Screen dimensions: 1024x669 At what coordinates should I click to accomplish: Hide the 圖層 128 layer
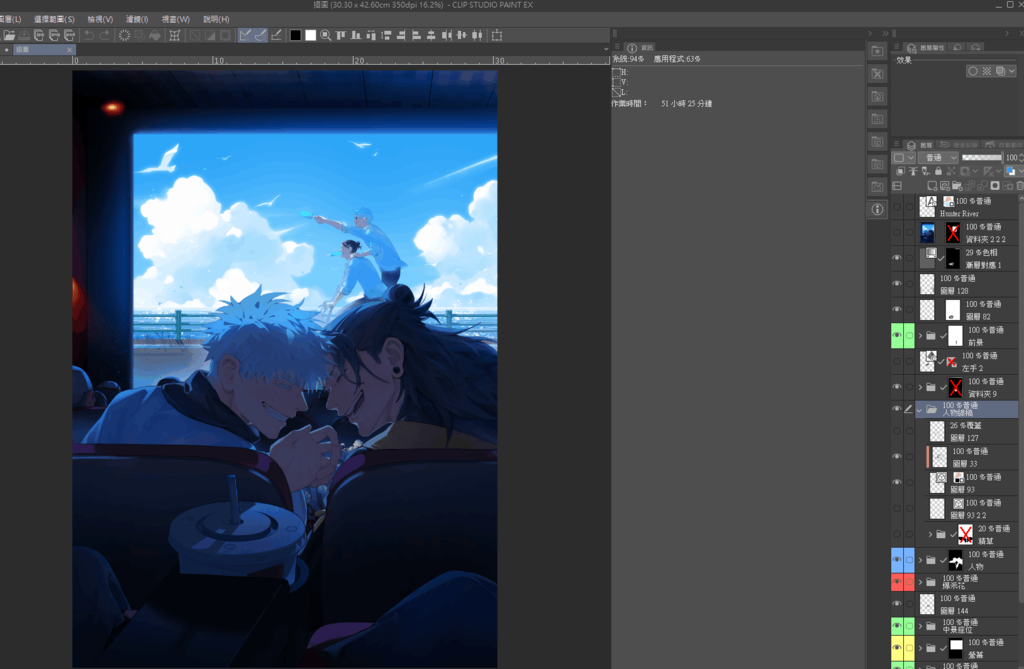click(897, 284)
